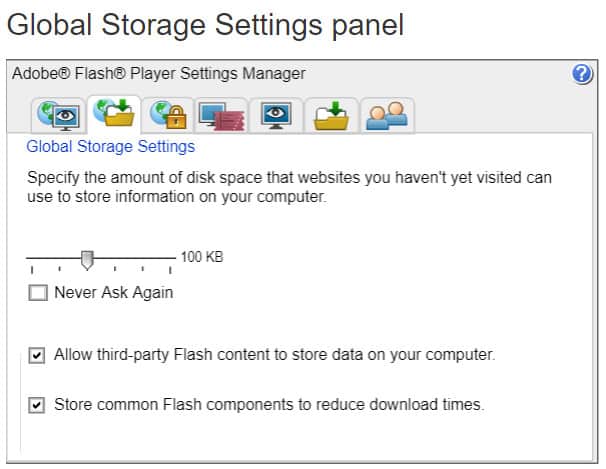Click the leftmost tick of storage slider
This screenshot has height=469, width=606.
(x=32, y=269)
